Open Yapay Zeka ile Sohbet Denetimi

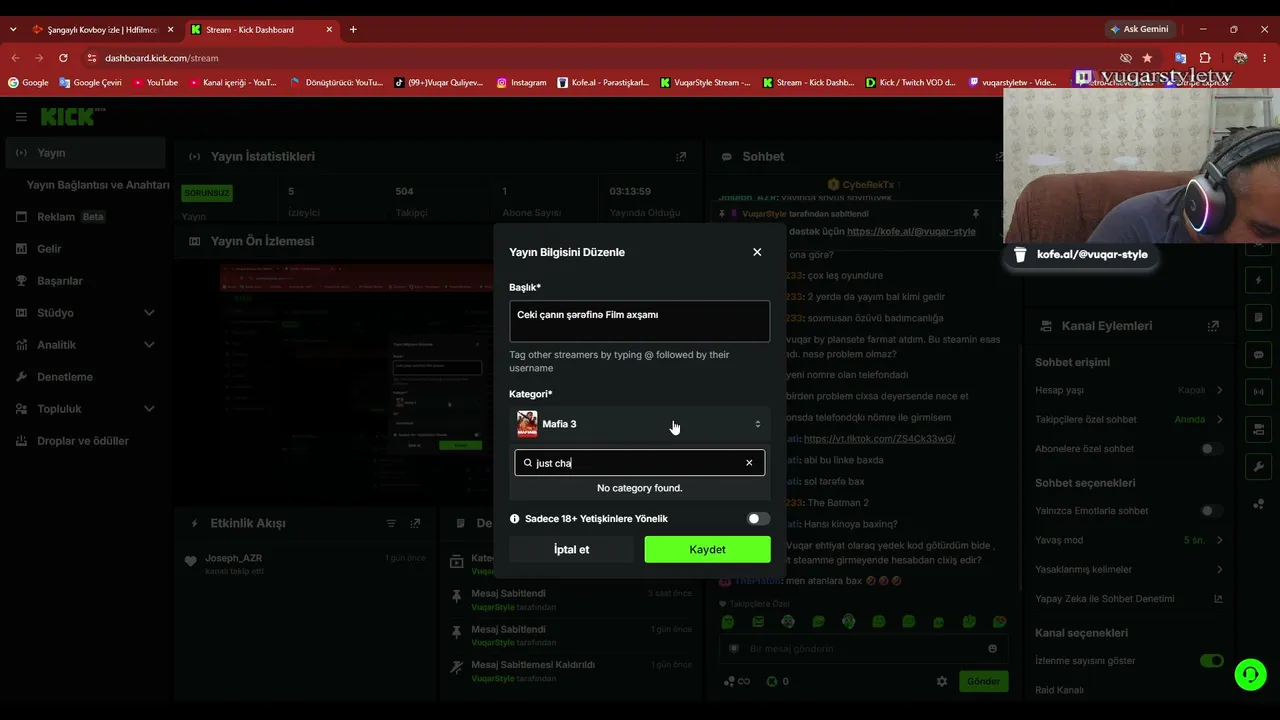pos(1129,599)
